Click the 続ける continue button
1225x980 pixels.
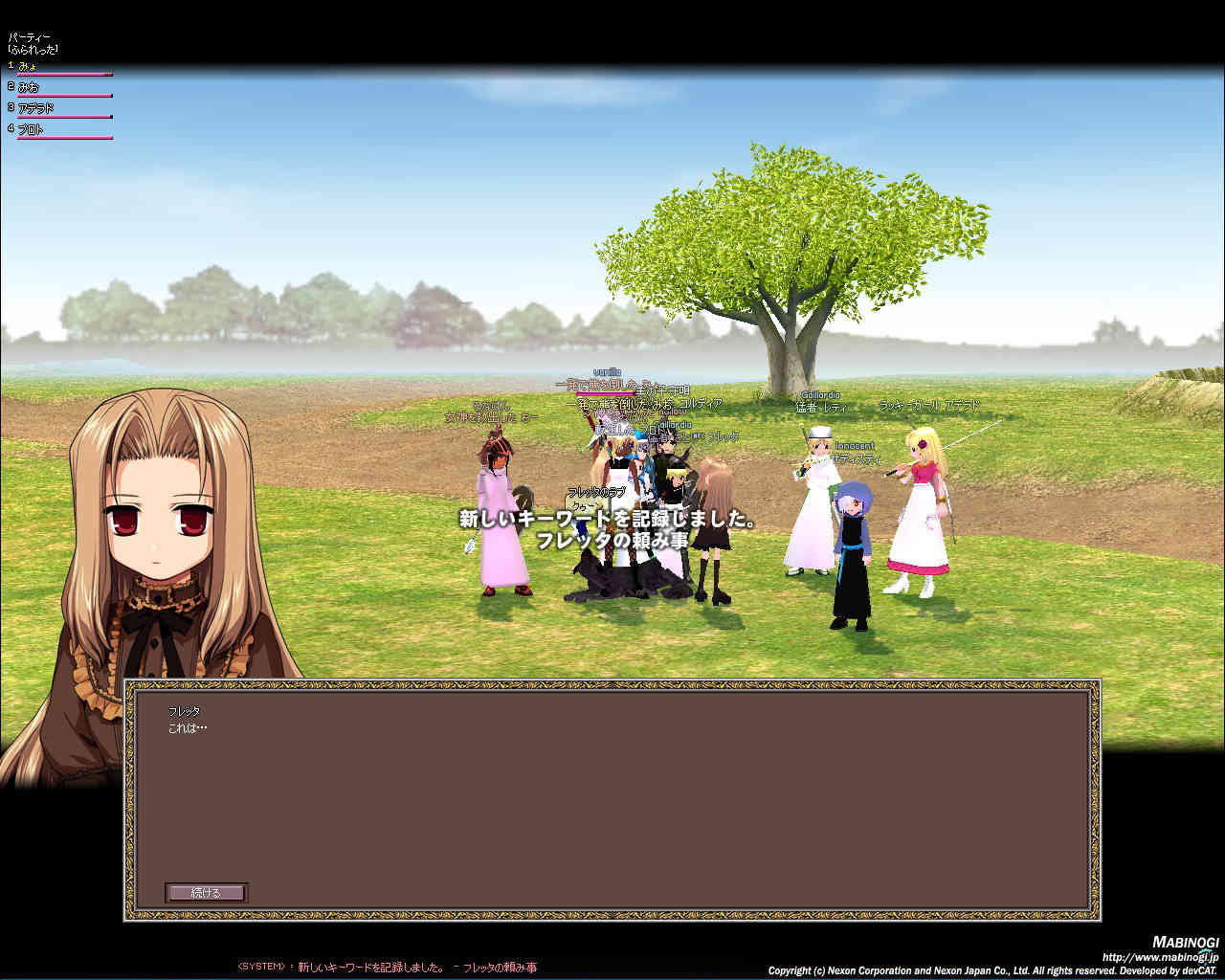206,893
